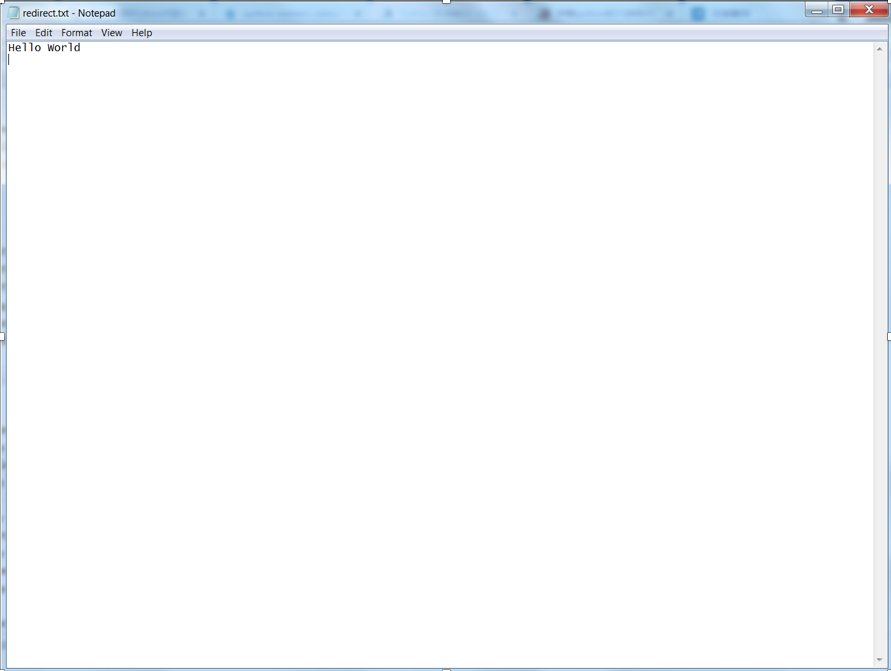The width and height of the screenshot is (891, 671).
Task: Click the Notepad icon in title bar
Action: [14, 13]
